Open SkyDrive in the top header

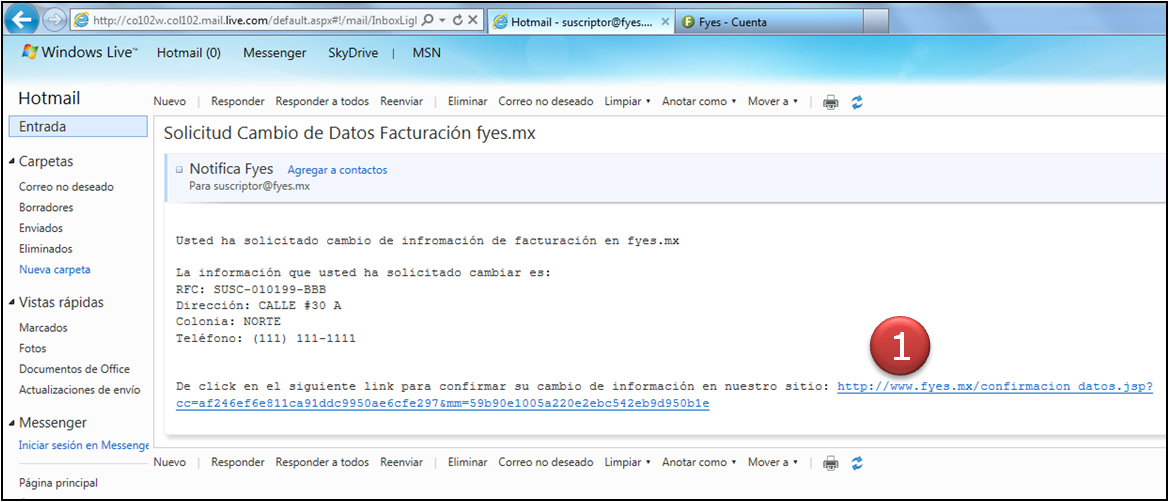click(353, 53)
